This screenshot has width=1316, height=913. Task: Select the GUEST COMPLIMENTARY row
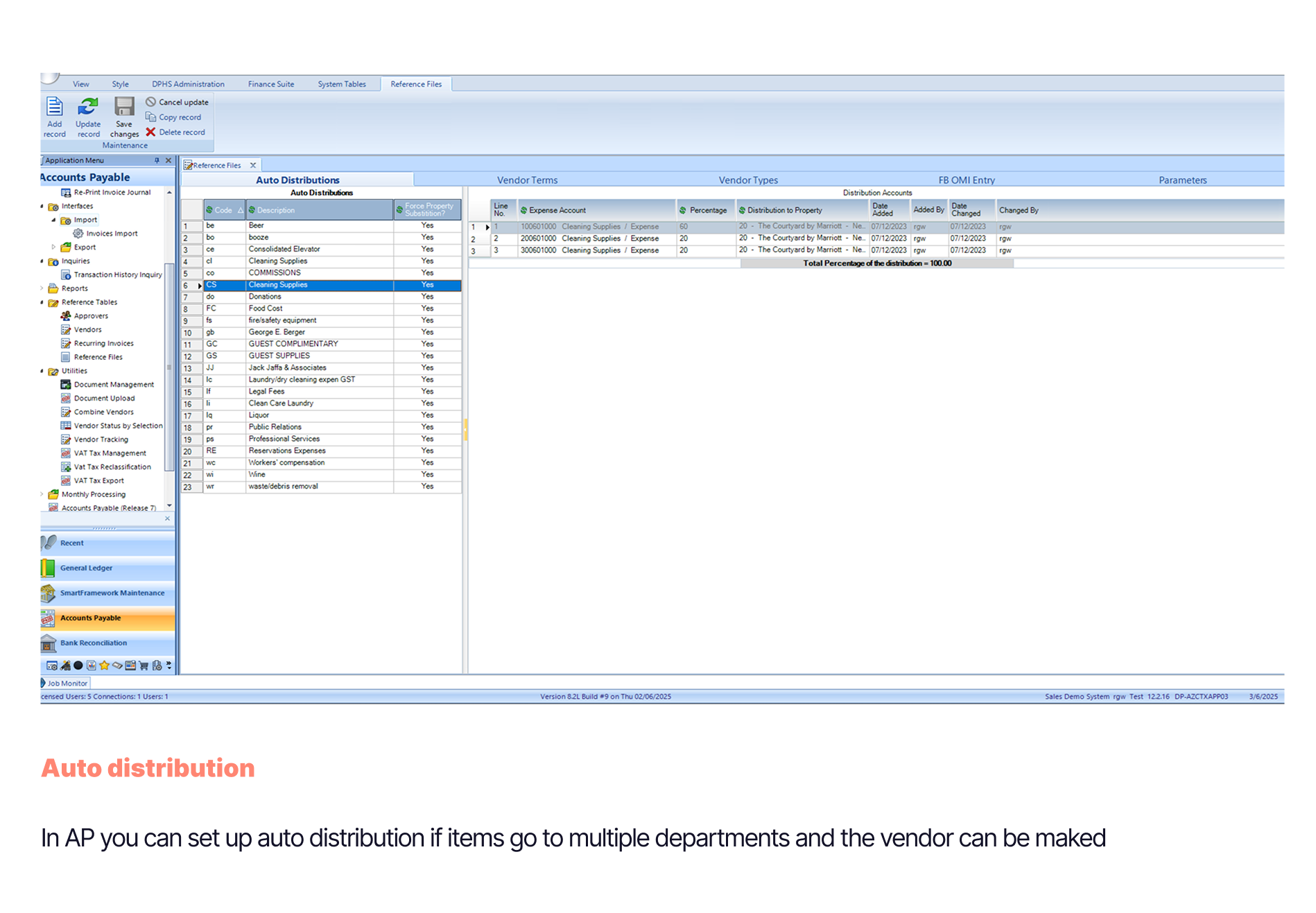tap(321, 344)
